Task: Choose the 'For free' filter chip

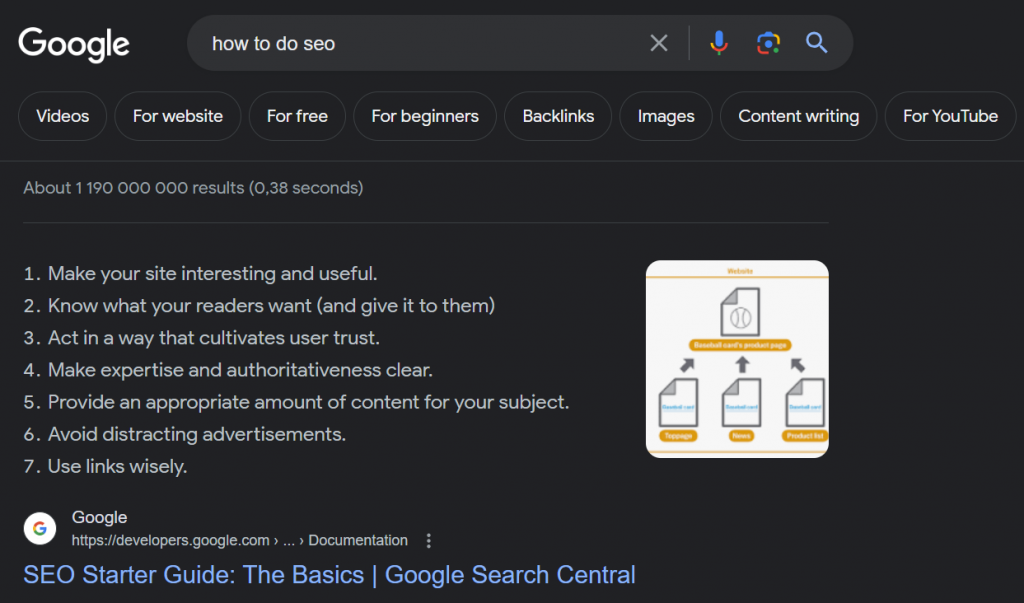Action: 297,116
